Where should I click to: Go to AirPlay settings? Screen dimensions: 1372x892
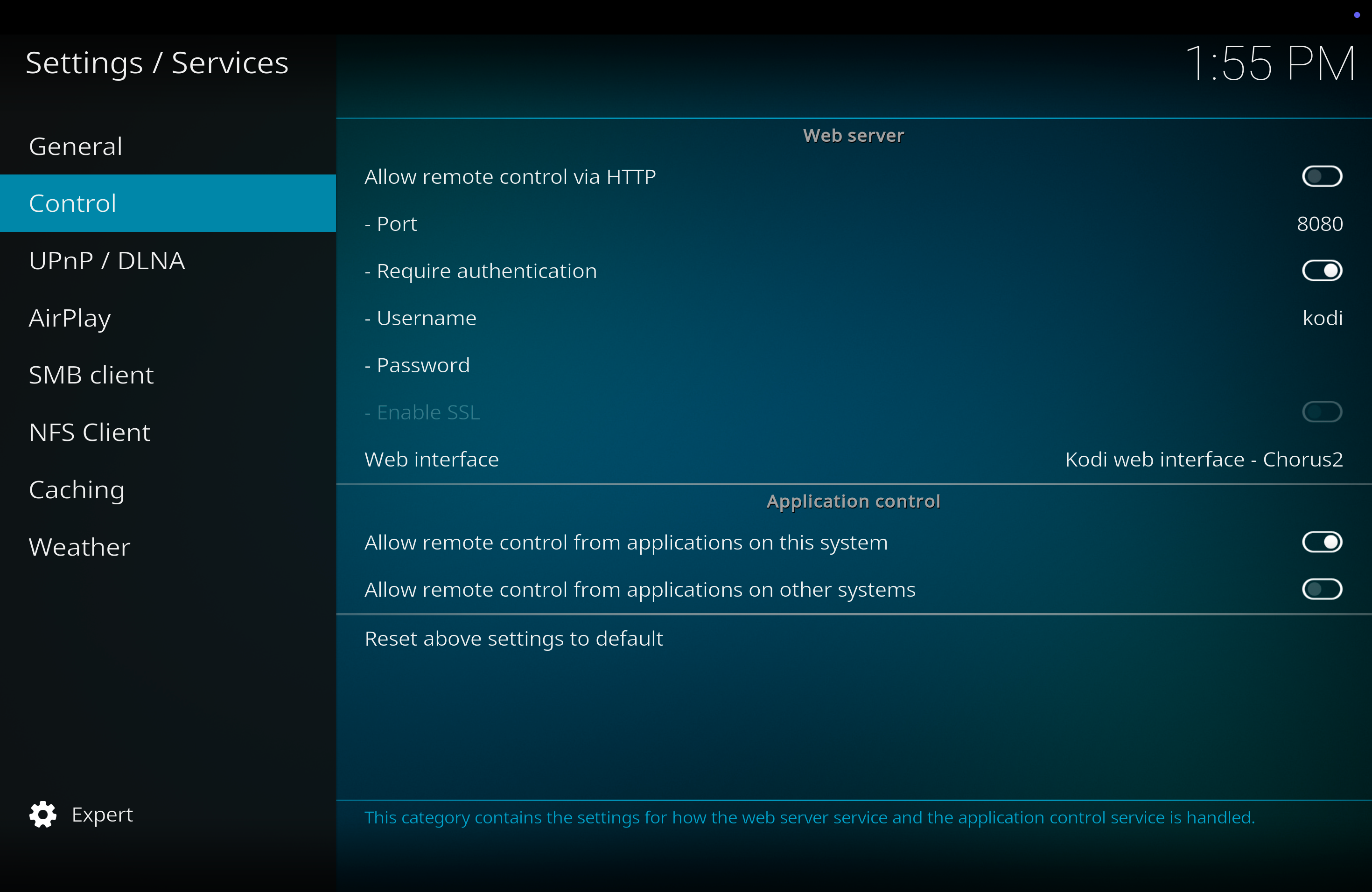168,318
